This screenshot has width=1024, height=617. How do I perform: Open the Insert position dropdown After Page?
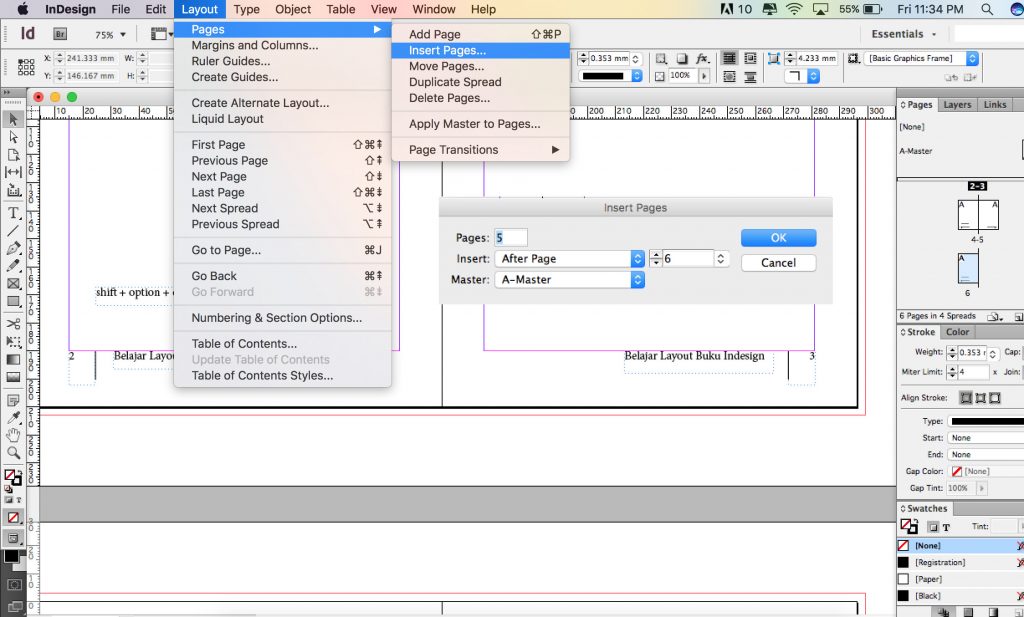pyautogui.click(x=569, y=259)
